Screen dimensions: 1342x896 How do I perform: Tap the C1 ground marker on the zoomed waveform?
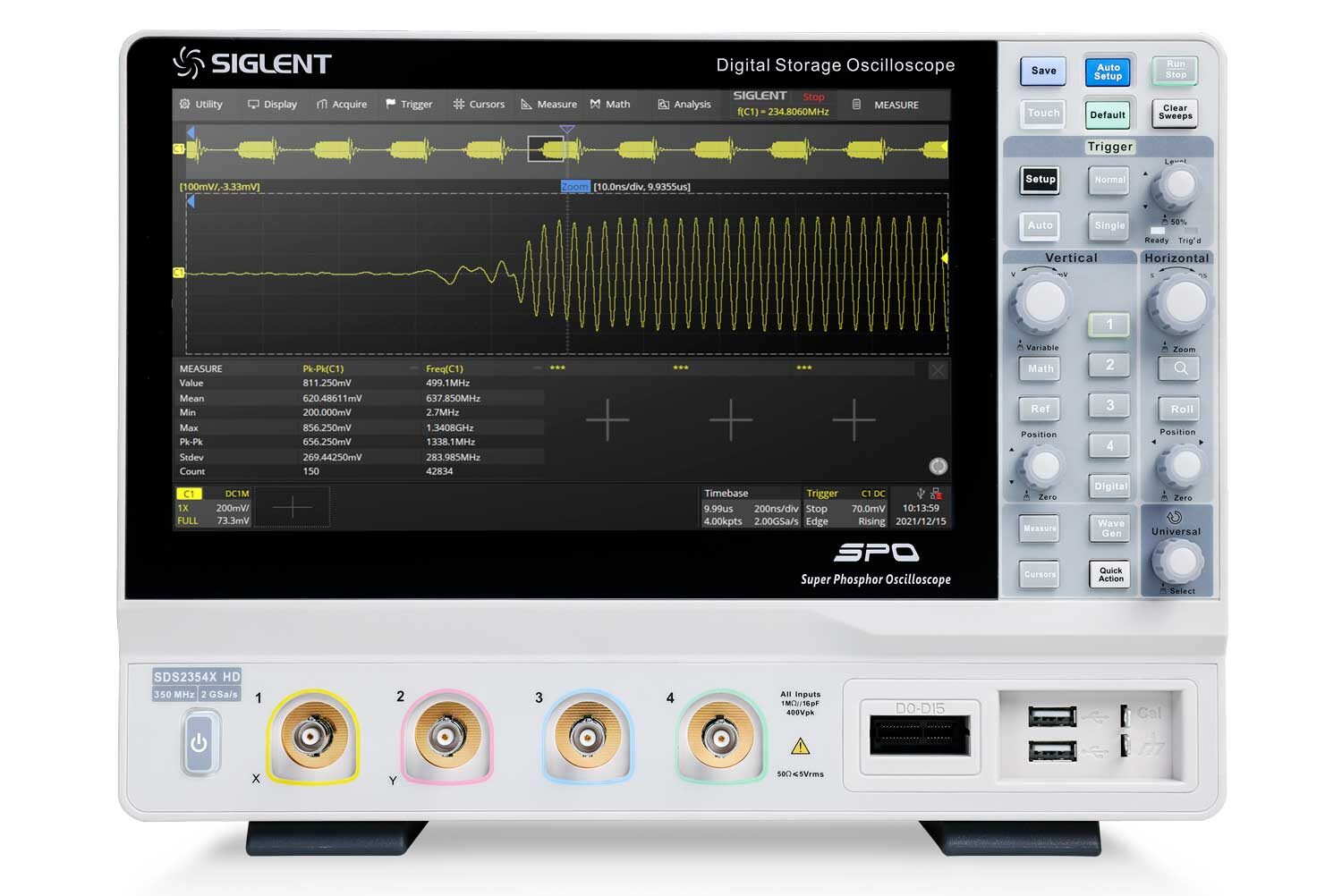[178, 273]
